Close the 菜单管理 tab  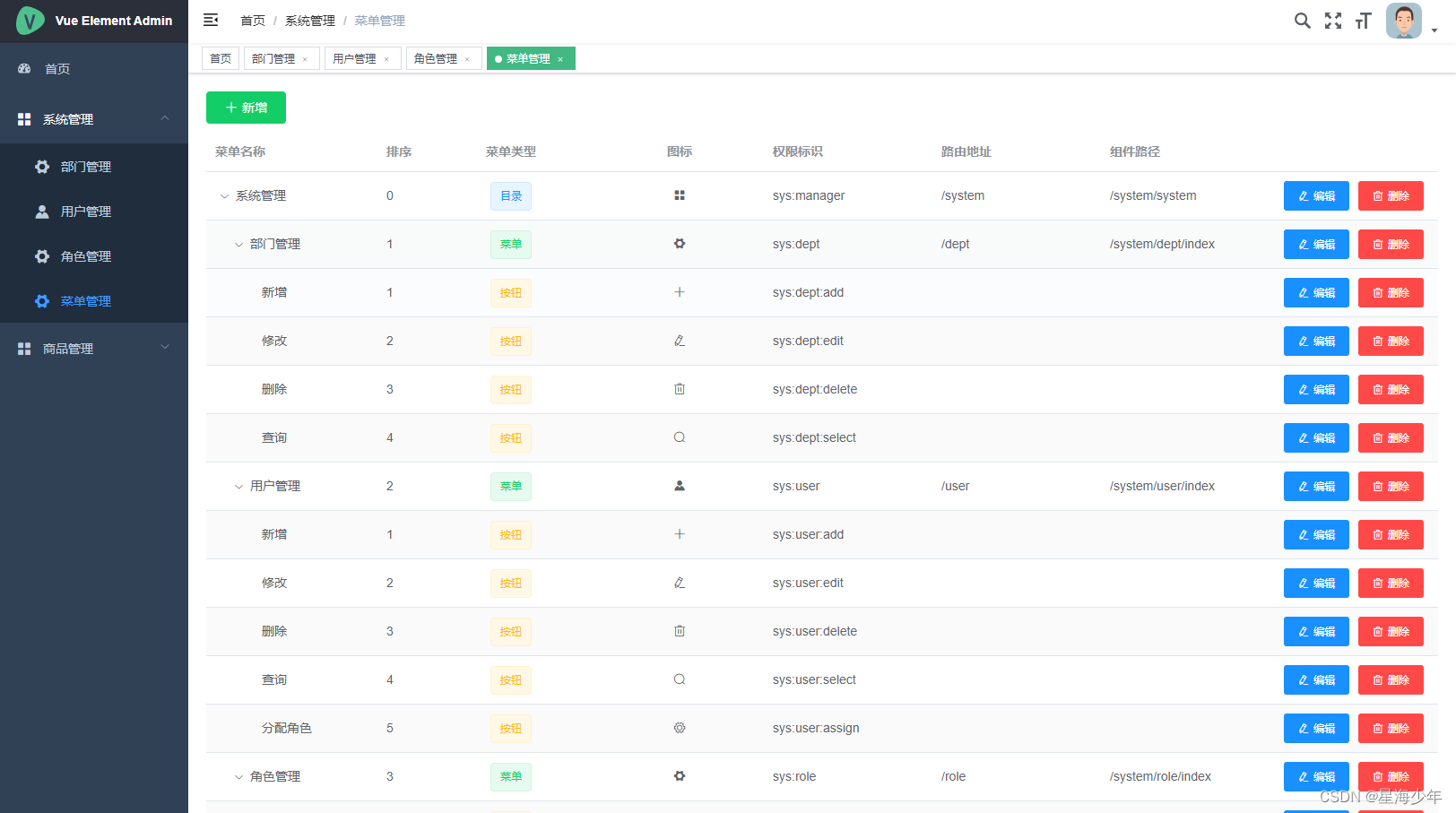(x=560, y=59)
